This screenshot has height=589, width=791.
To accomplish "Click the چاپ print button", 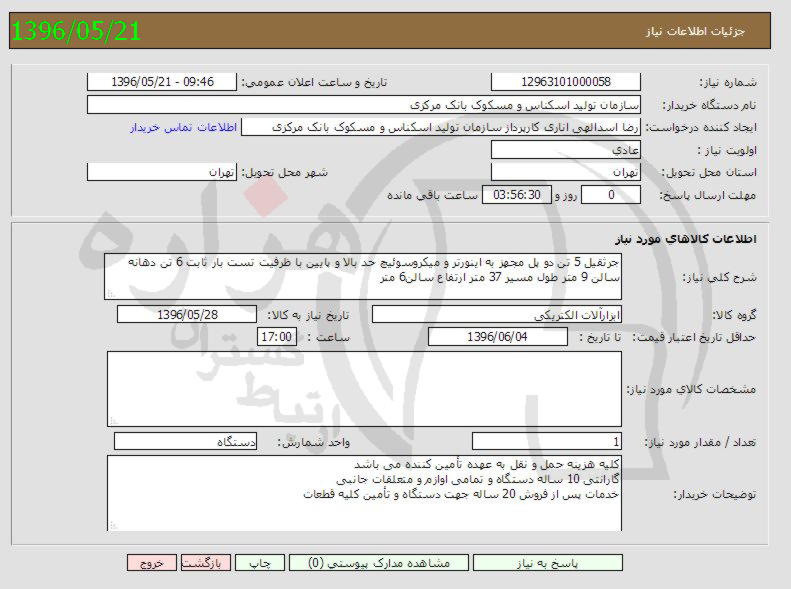I will [260, 563].
